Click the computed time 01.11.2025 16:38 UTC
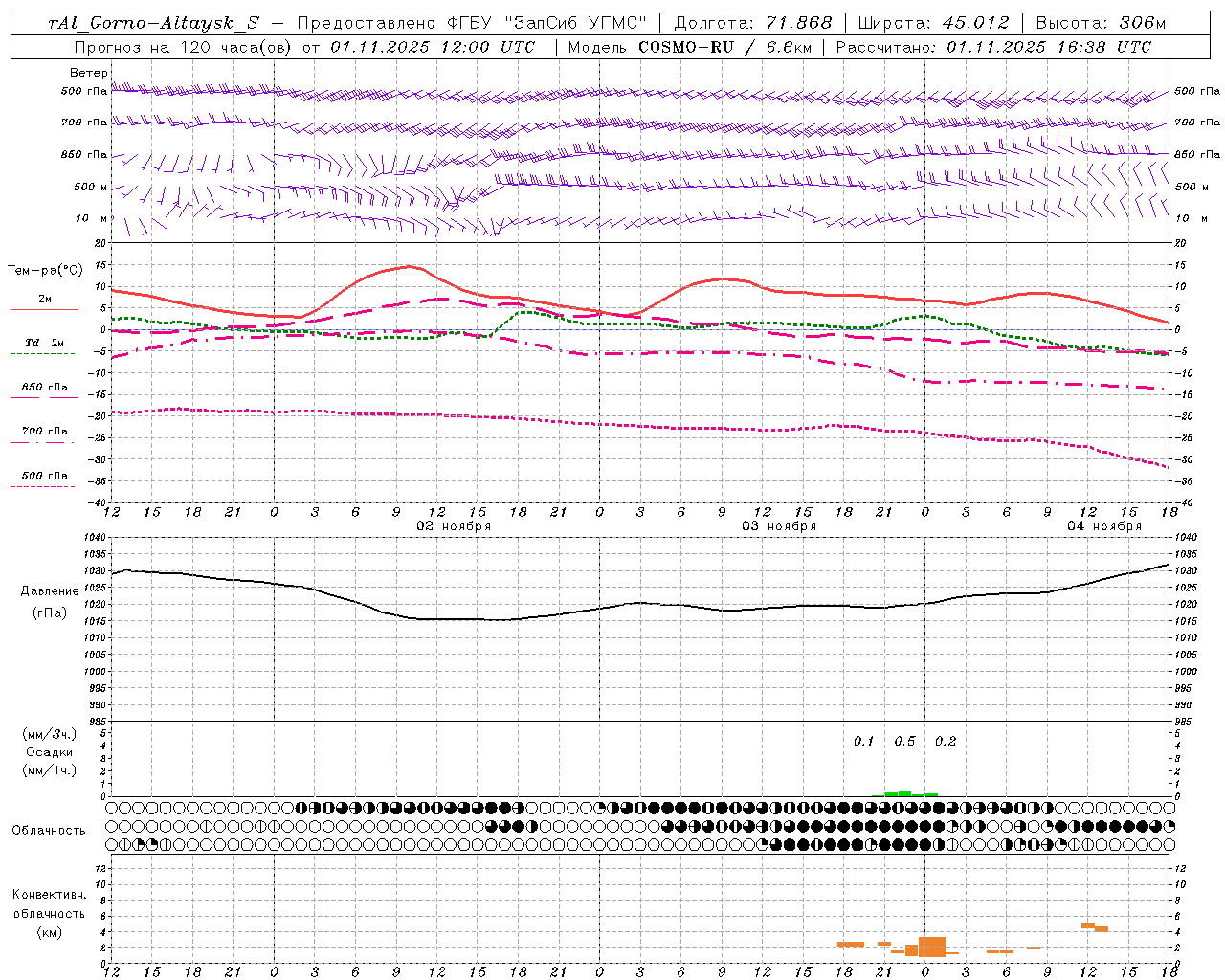The image size is (1225, 980). click(1049, 47)
